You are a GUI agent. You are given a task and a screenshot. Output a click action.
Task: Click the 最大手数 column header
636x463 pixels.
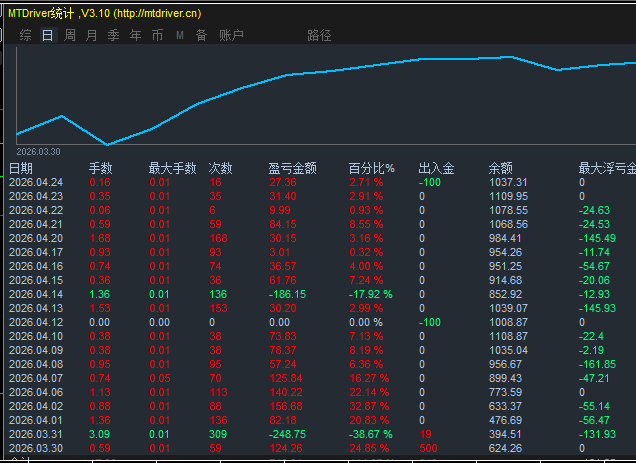pyautogui.click(x=172, y=168)
